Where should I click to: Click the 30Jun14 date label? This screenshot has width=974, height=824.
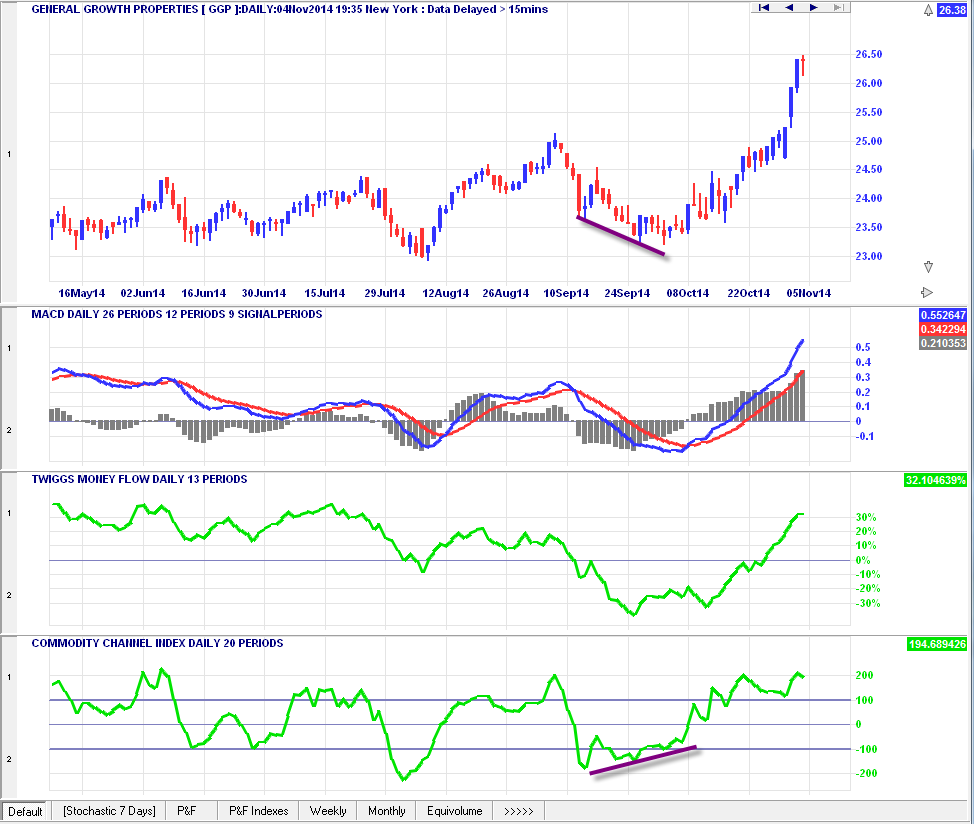(264, 293)
